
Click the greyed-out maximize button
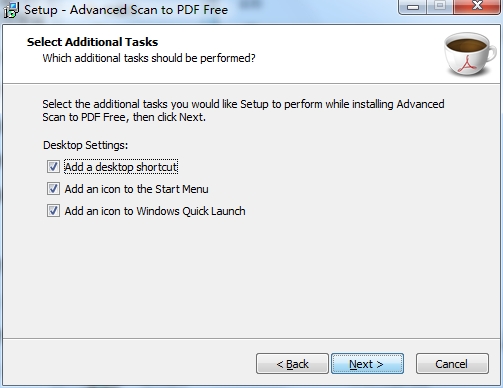(x=440, y=6)
